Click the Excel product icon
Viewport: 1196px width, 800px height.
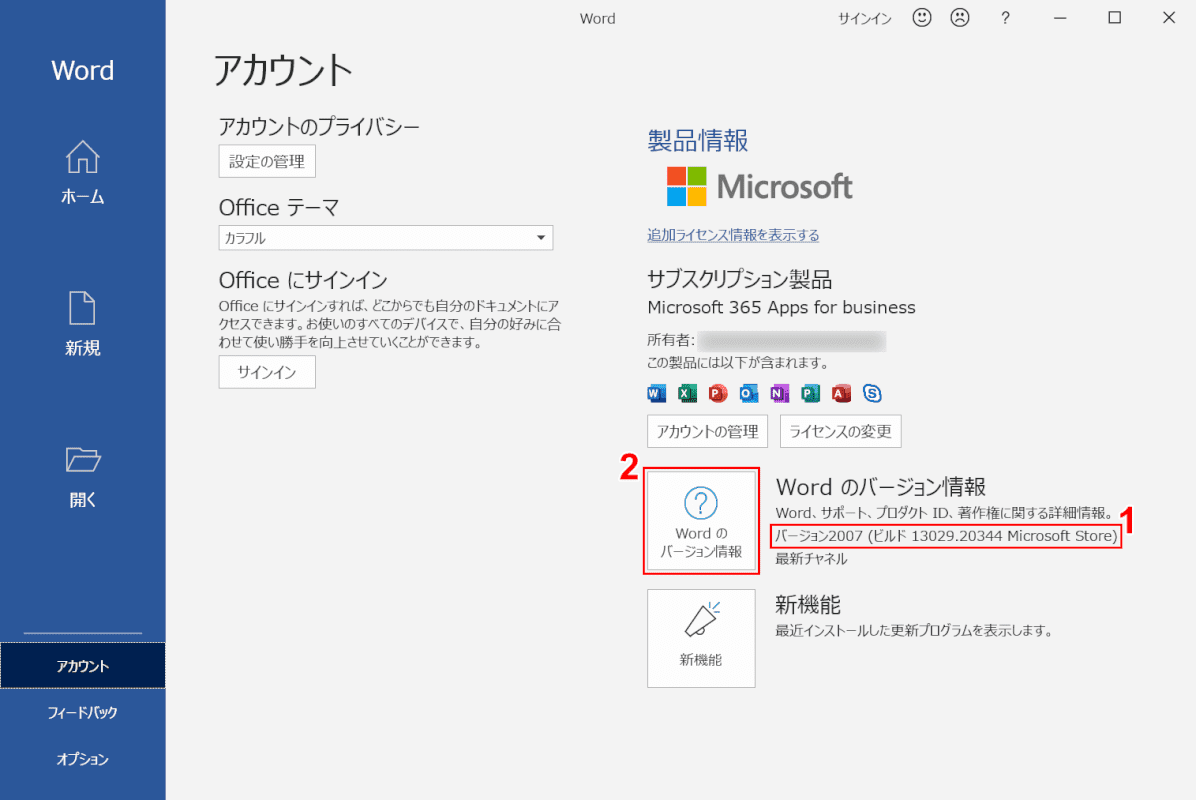tap(687, 393)
